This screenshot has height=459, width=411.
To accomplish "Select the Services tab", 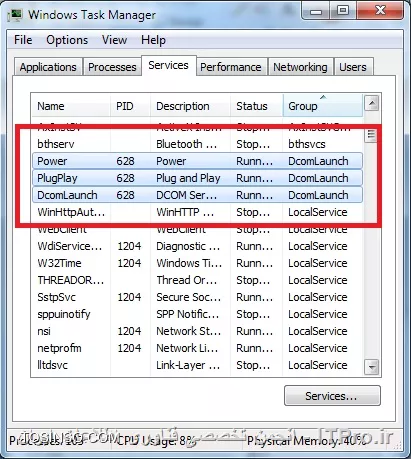I will tap(168, 65).
